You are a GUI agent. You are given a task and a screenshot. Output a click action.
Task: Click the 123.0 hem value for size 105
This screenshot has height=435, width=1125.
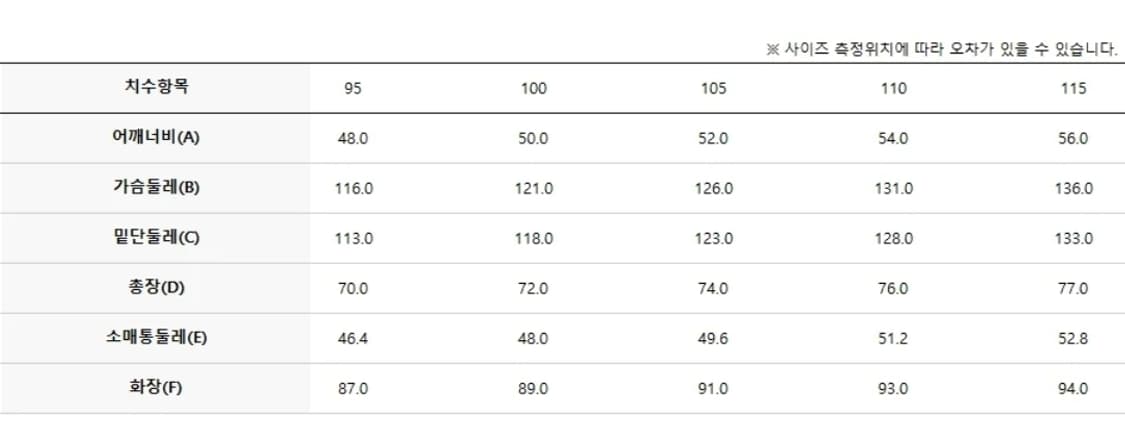point(713,238)
